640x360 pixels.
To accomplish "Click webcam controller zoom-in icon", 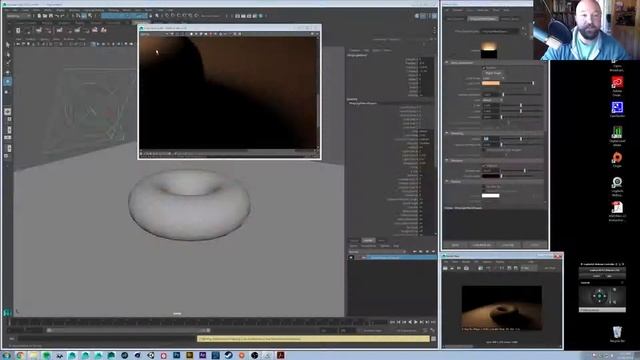I will pos(614,290).
